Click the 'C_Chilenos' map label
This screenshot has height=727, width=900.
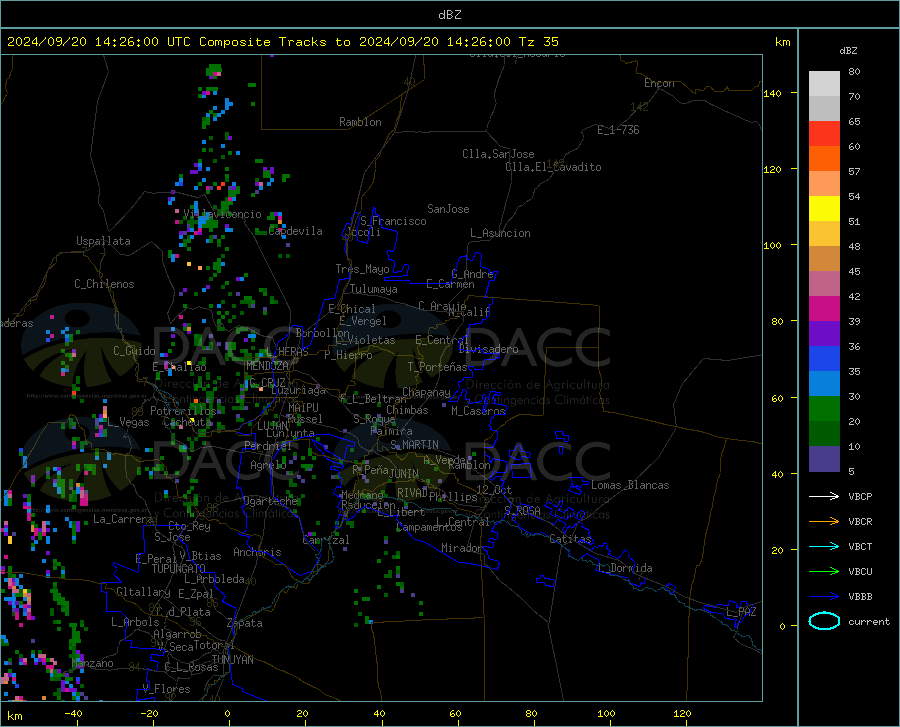(104, 284)
